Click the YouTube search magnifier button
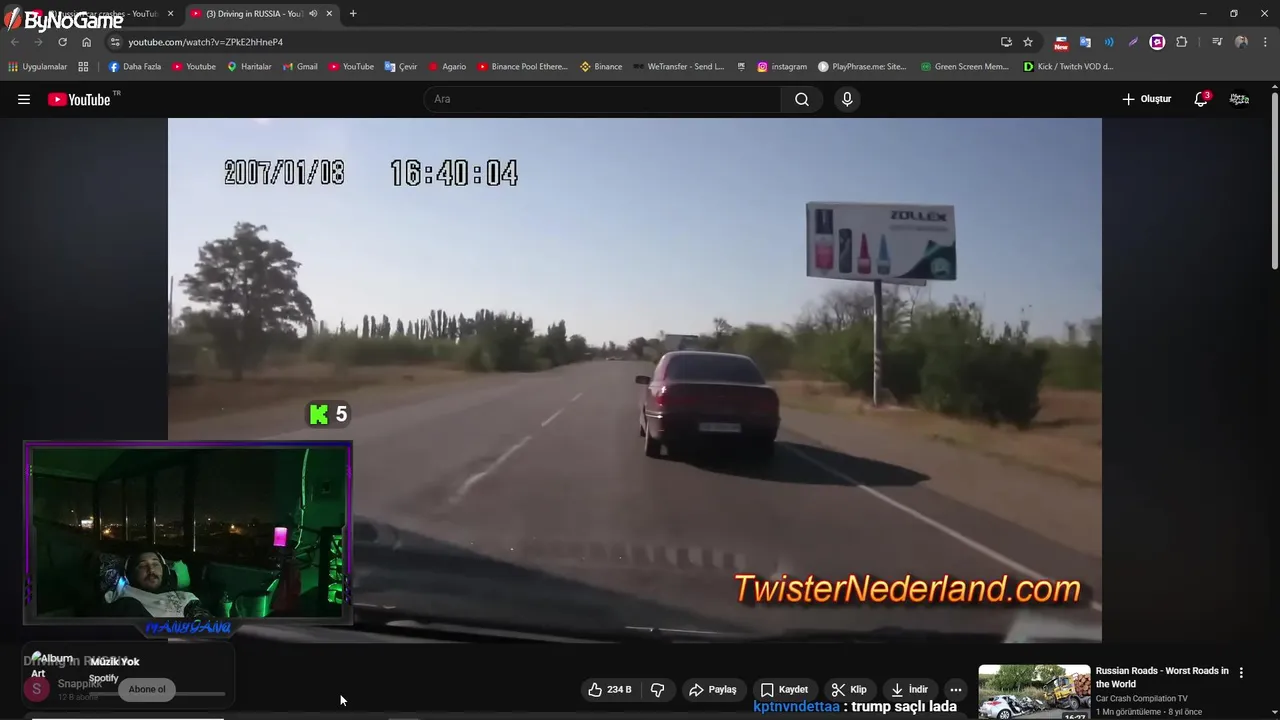 pyautogui.click(x=802, y=99)
